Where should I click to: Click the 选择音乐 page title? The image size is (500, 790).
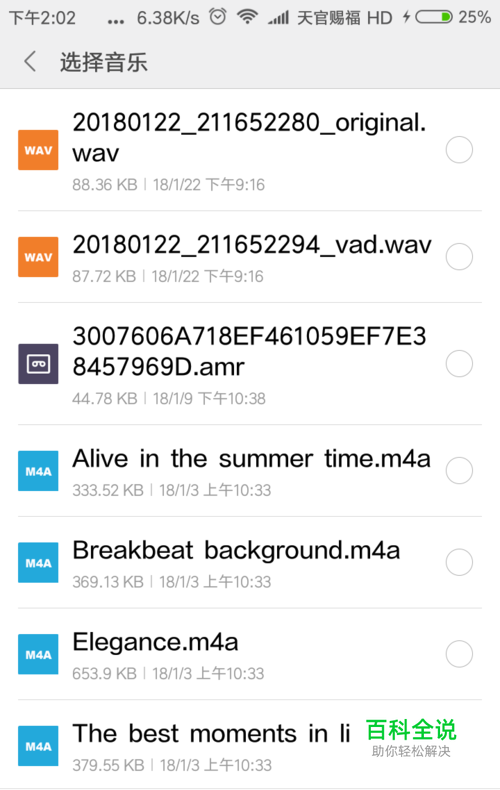[x=104, y=62]
